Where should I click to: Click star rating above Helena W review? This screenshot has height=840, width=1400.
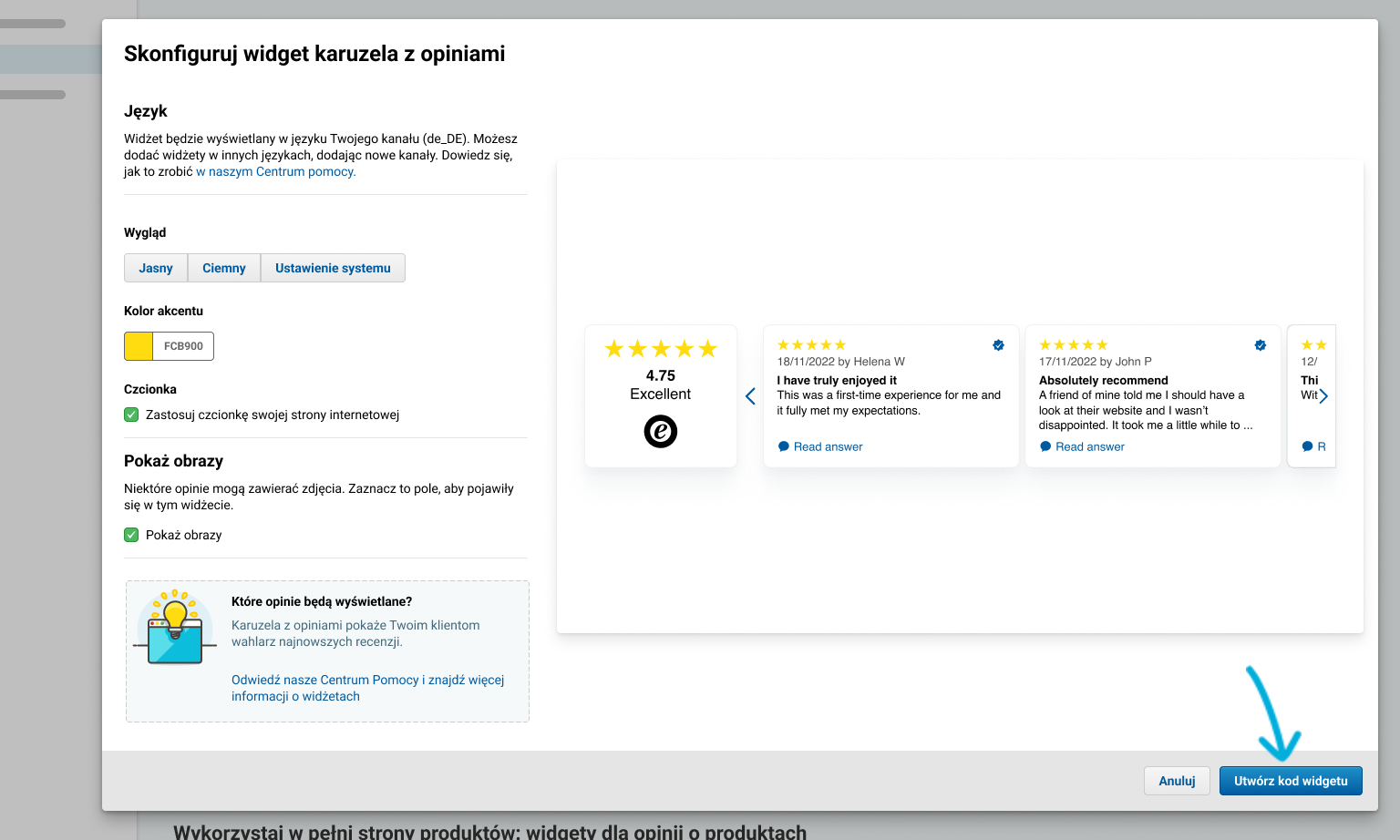(x=811, y=345)
